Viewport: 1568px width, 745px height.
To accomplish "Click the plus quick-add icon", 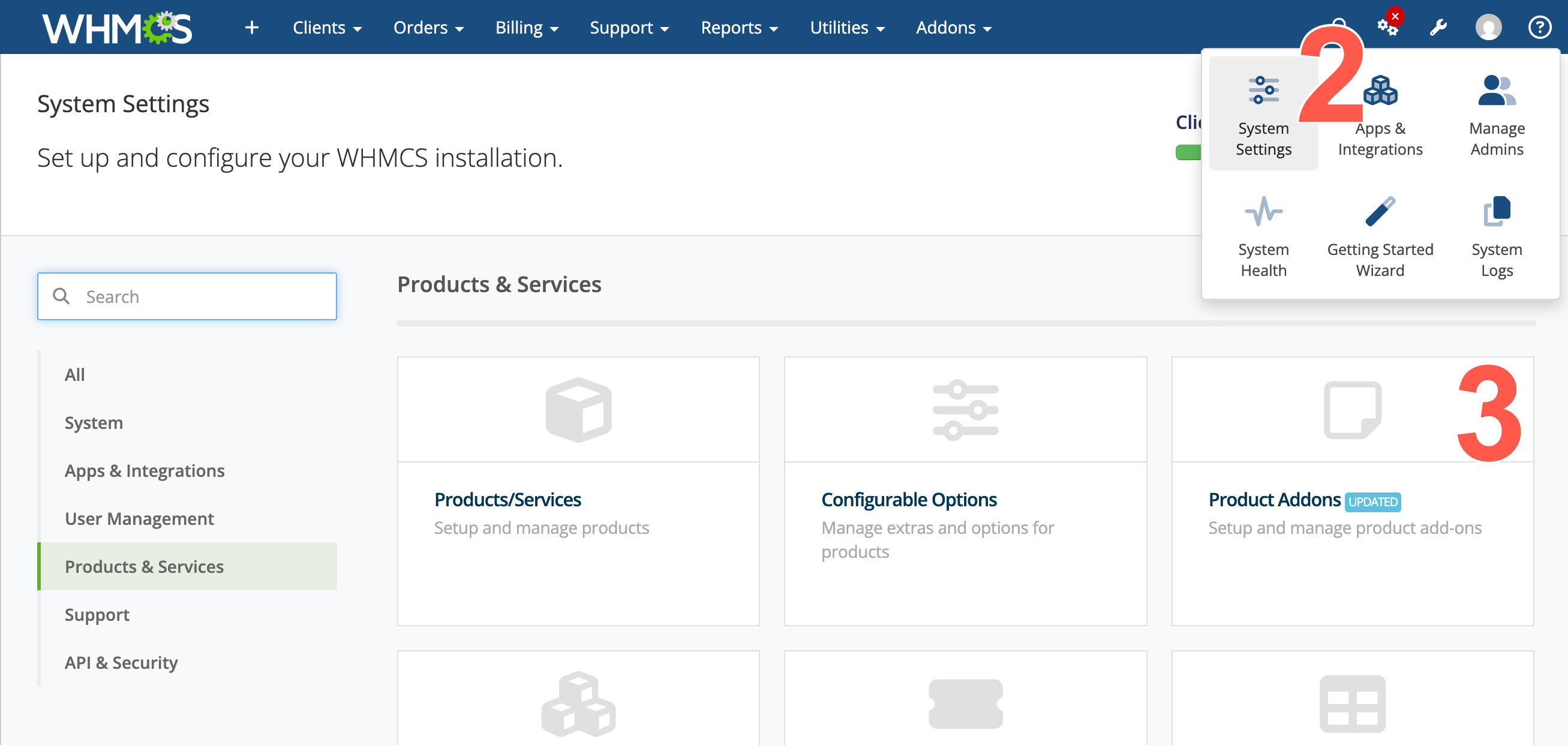I will point(251,28).
